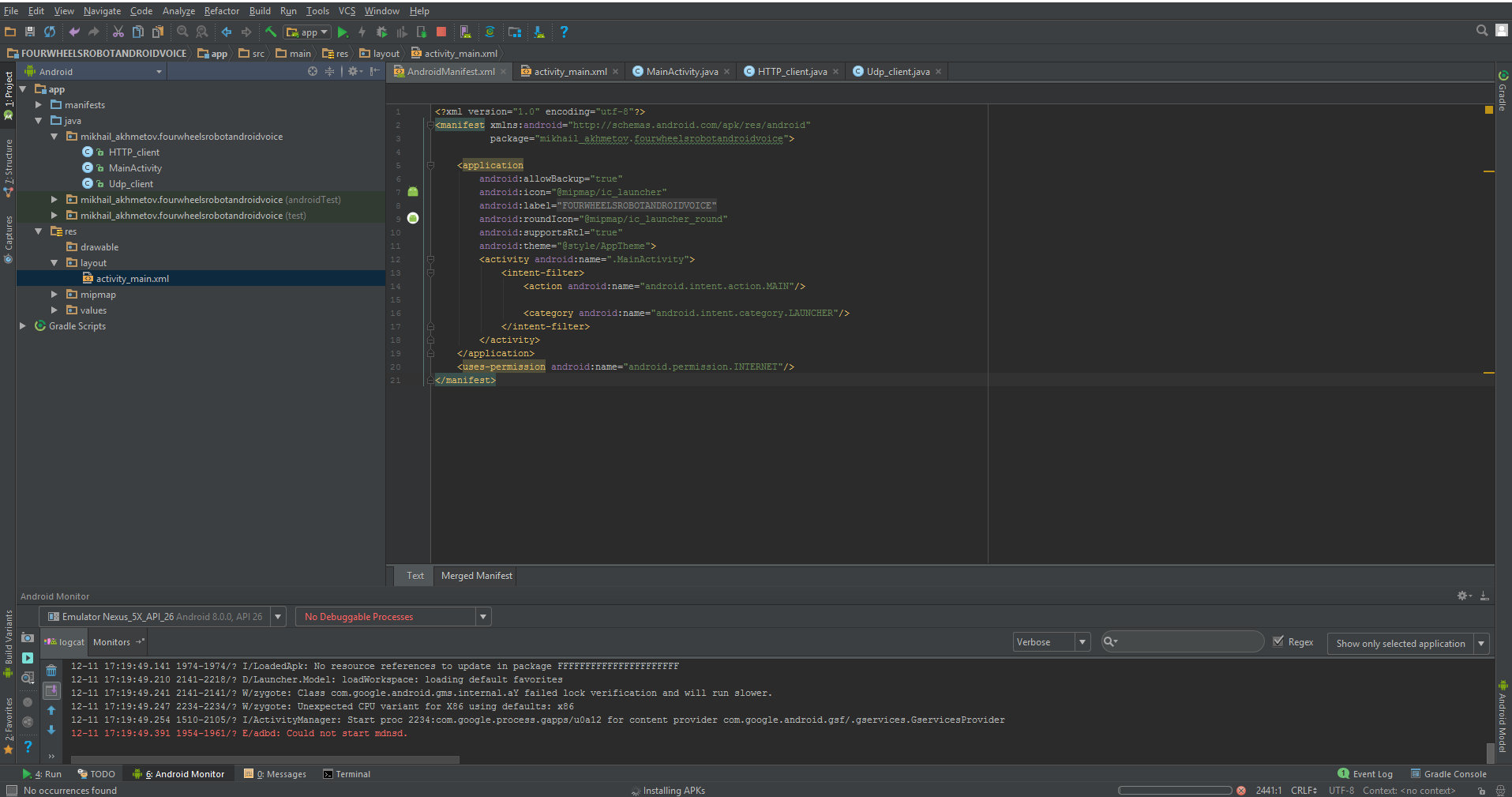Switch to the MainActivity.java editor tab
The width and height of the screenshot is (1512, 797).
(x=681, y=72)
